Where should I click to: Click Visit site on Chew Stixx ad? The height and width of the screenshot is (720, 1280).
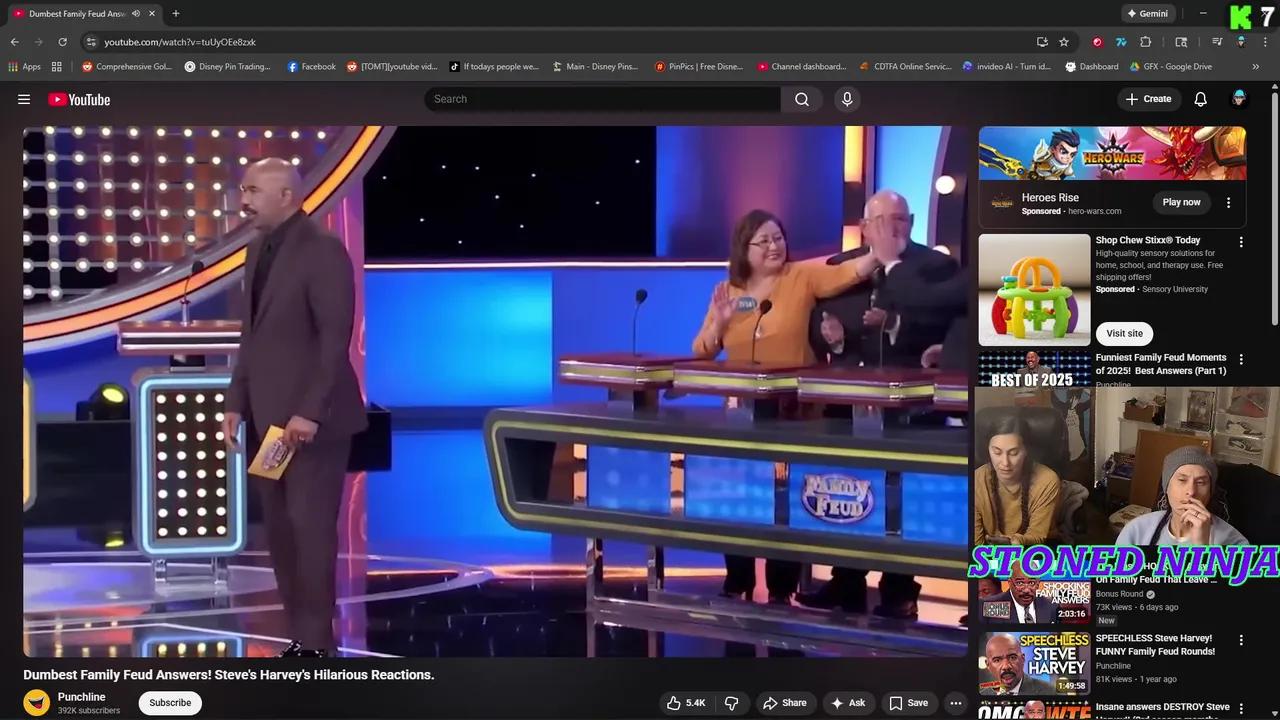click(x=1125, y=334)
